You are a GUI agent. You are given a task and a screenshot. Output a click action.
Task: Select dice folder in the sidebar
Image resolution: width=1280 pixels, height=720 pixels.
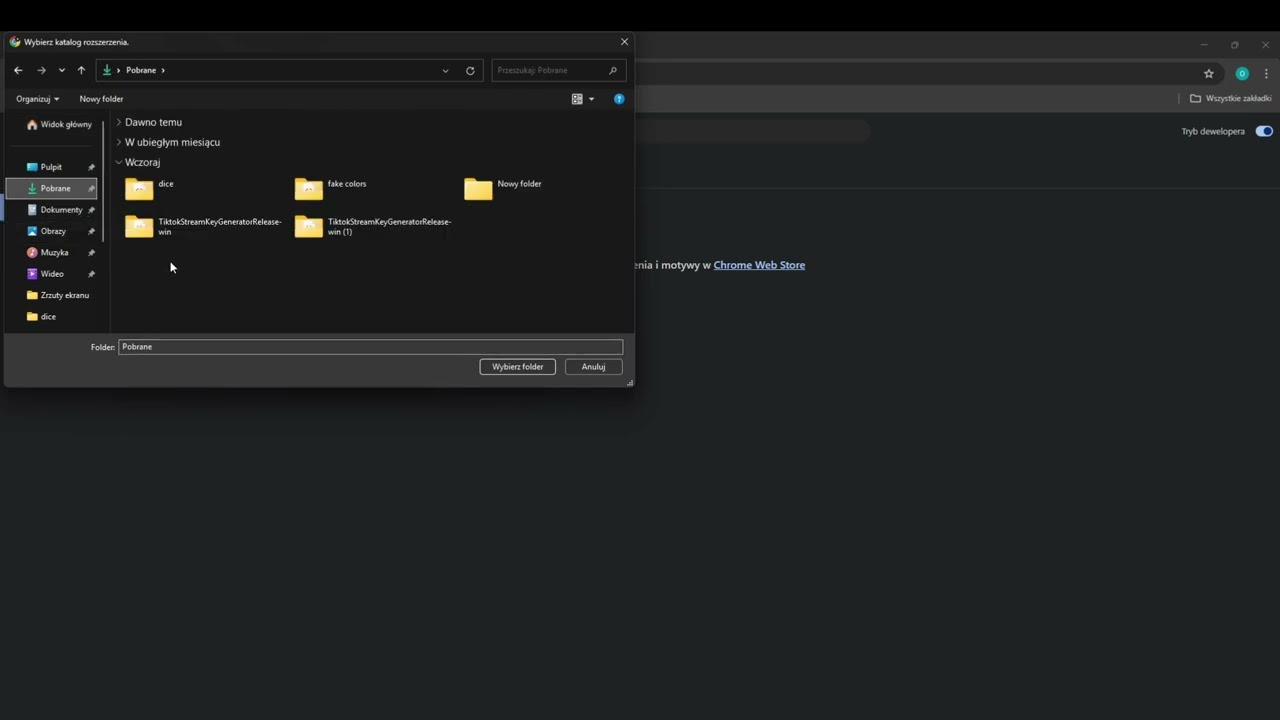click(42, 317)
